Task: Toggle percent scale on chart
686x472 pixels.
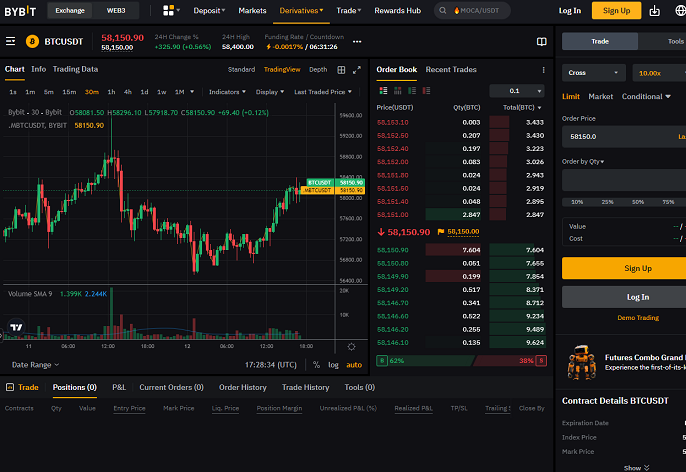Action: point(316,365)
